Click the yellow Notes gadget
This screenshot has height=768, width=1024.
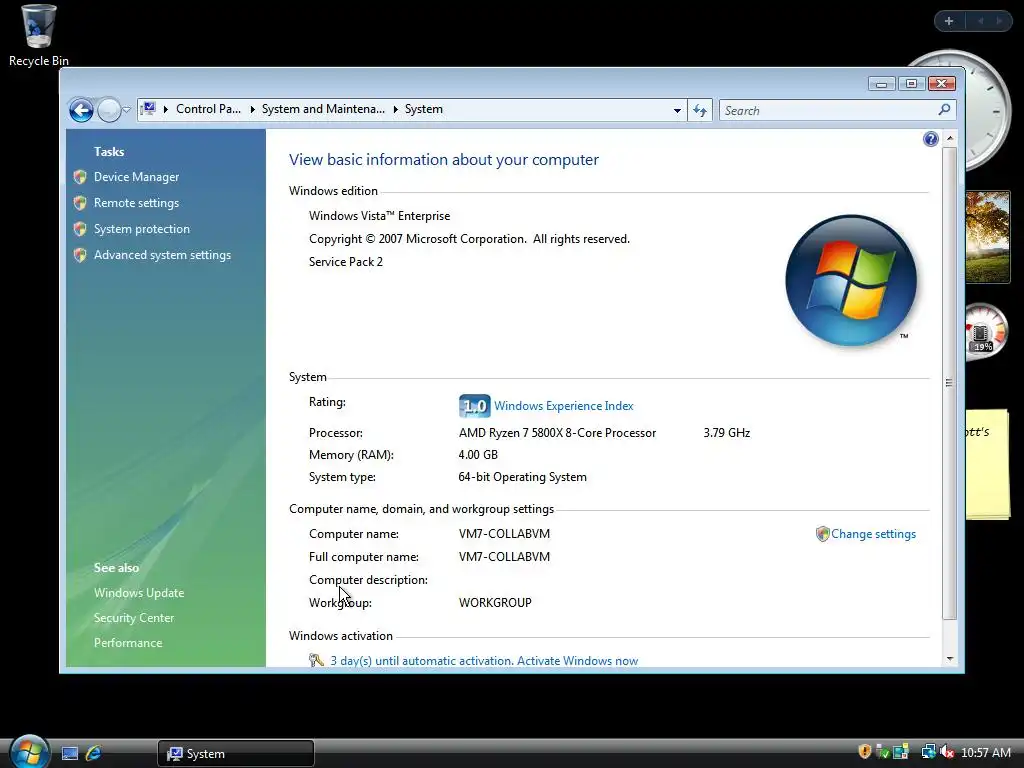tap(987, 464)
